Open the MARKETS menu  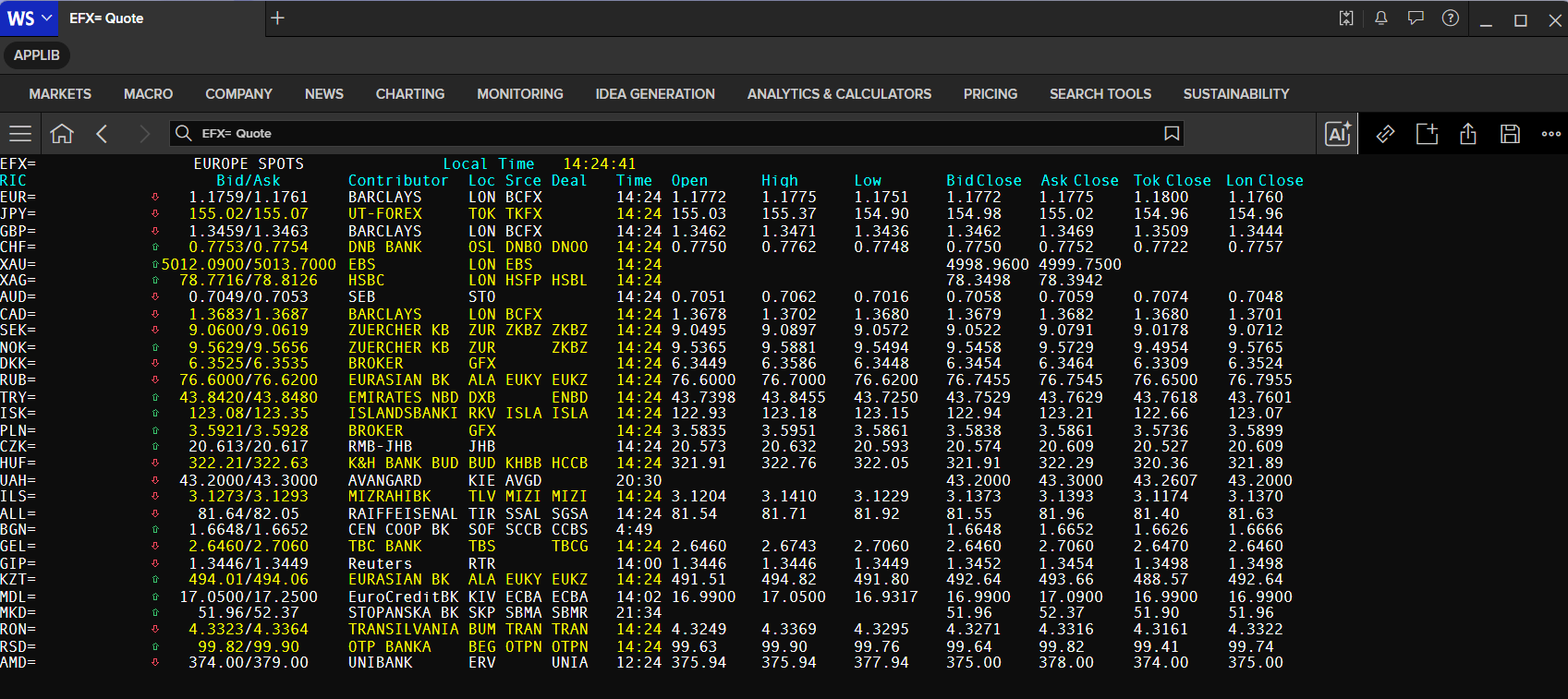[x=60, y=94]
